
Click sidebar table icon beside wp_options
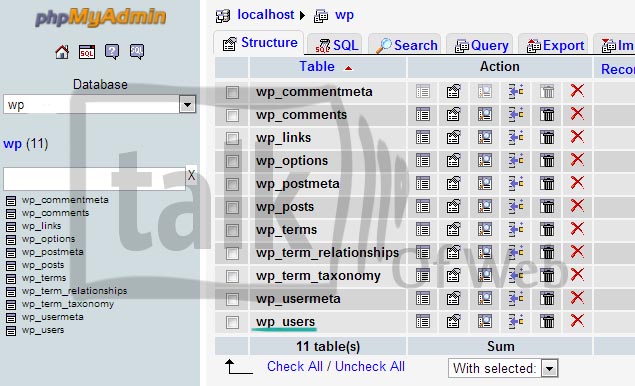11,240
